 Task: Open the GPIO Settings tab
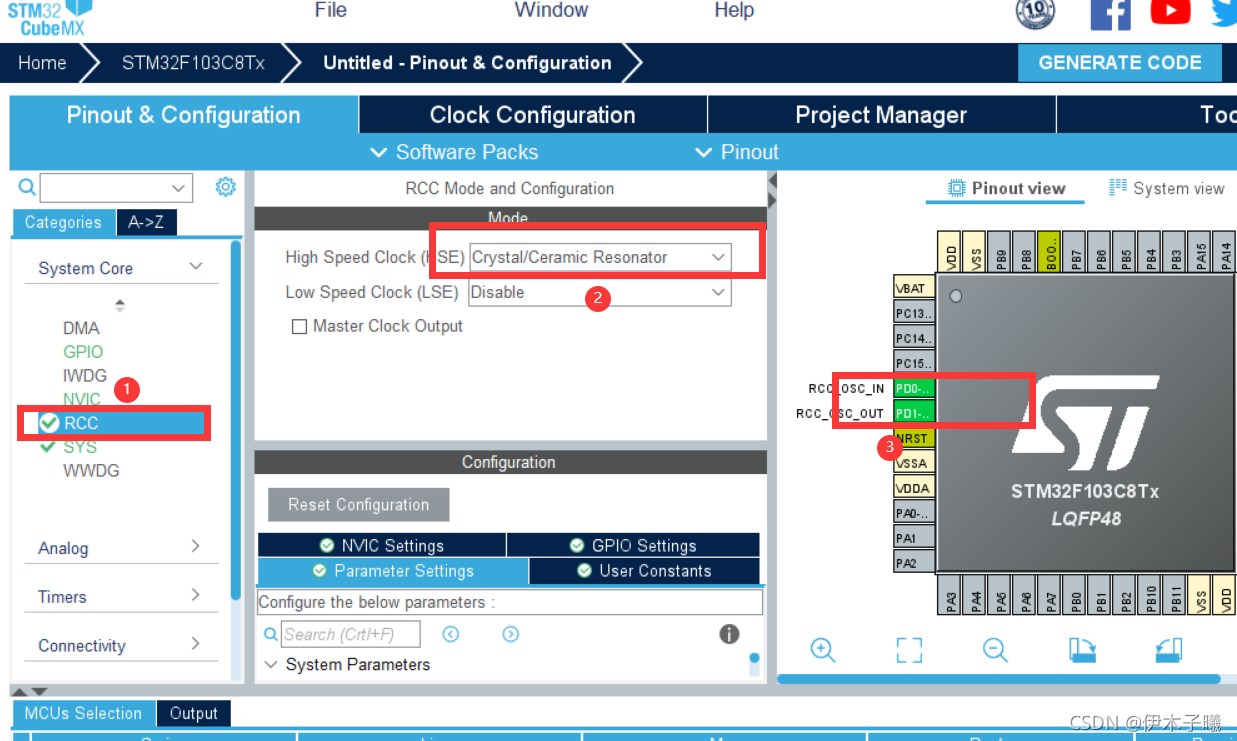pos(633,545)
